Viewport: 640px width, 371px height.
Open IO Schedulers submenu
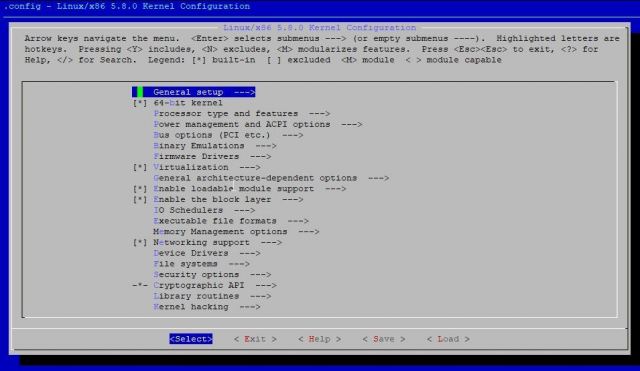[204, 210]
